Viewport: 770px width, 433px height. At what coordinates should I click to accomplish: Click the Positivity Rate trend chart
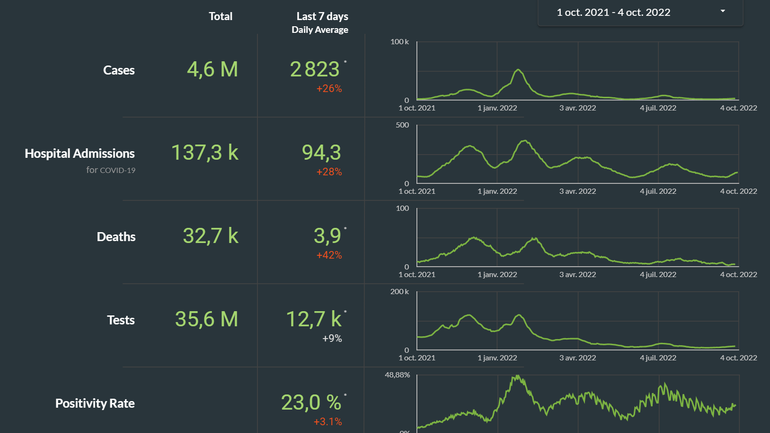(x=575, y=405)
